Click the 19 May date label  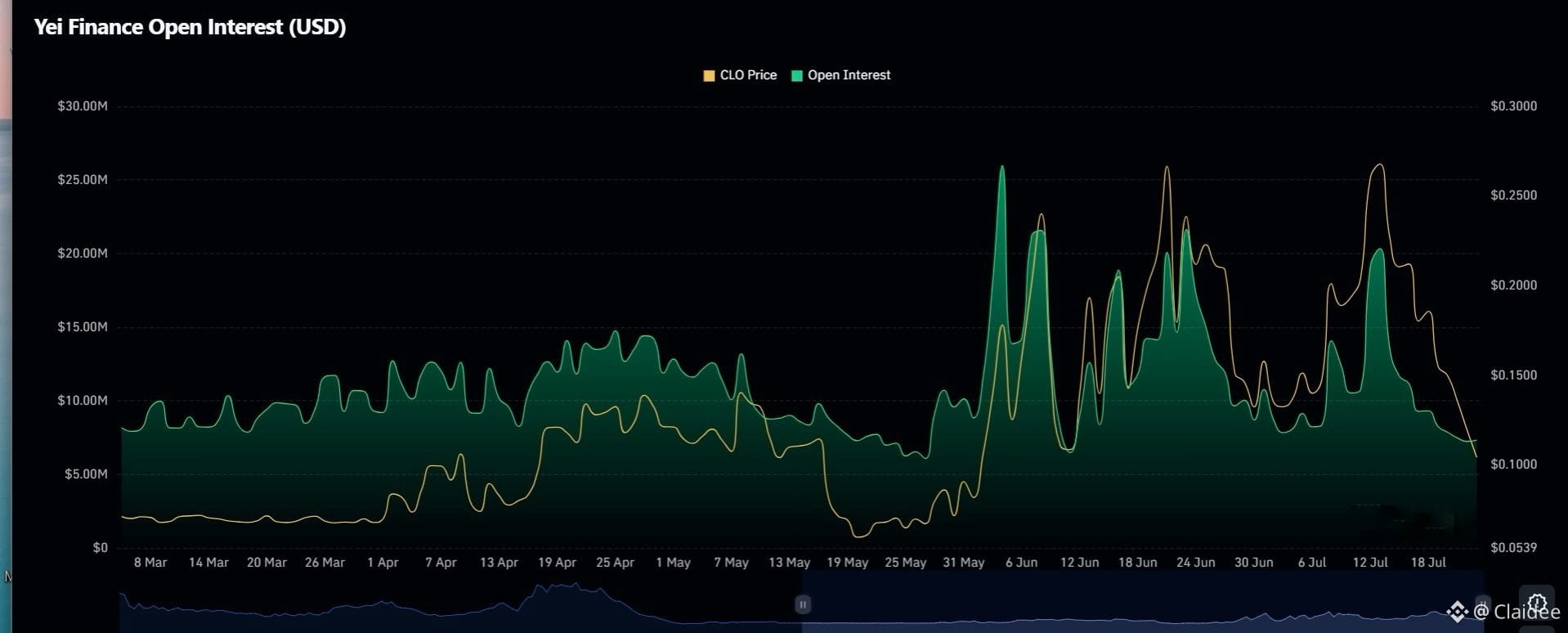(x=847, y=563)
